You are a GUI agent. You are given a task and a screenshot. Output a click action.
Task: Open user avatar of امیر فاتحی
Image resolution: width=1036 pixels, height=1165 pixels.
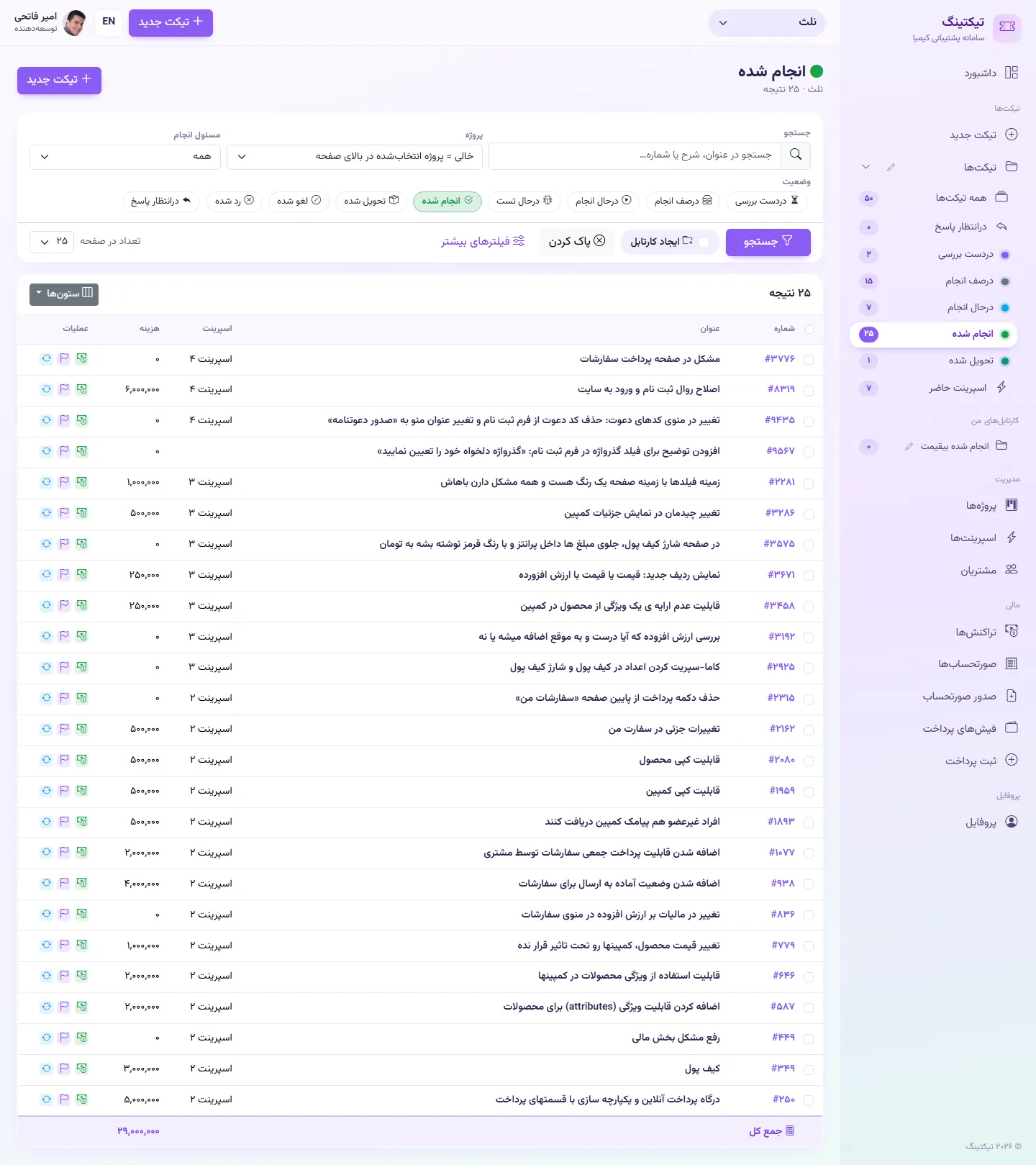(x=75, y=22)
